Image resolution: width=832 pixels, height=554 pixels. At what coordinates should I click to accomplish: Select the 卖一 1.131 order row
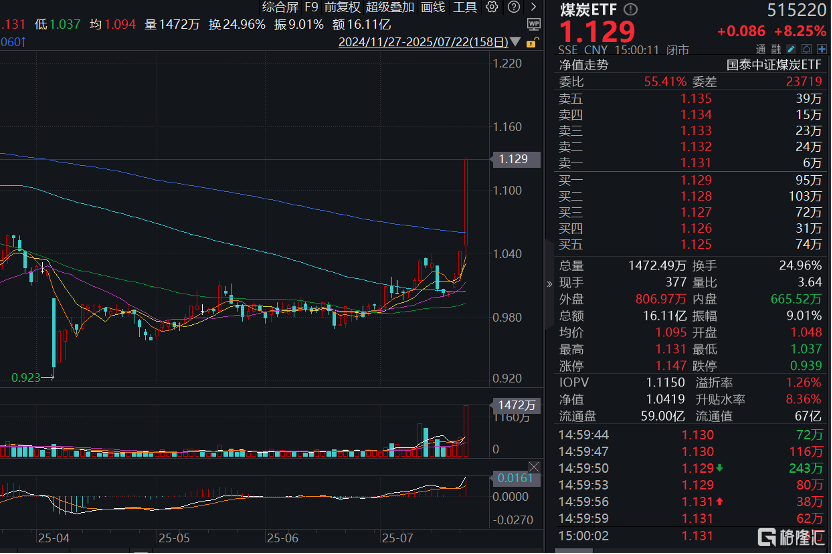click(690, 163)
